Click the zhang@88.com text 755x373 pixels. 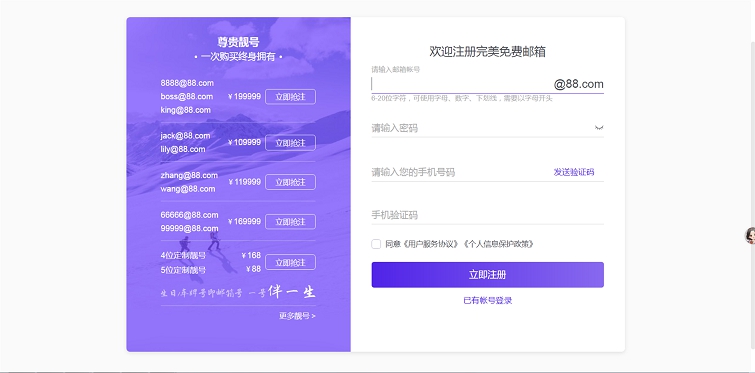pyautogui.click(x=189, y=175)
